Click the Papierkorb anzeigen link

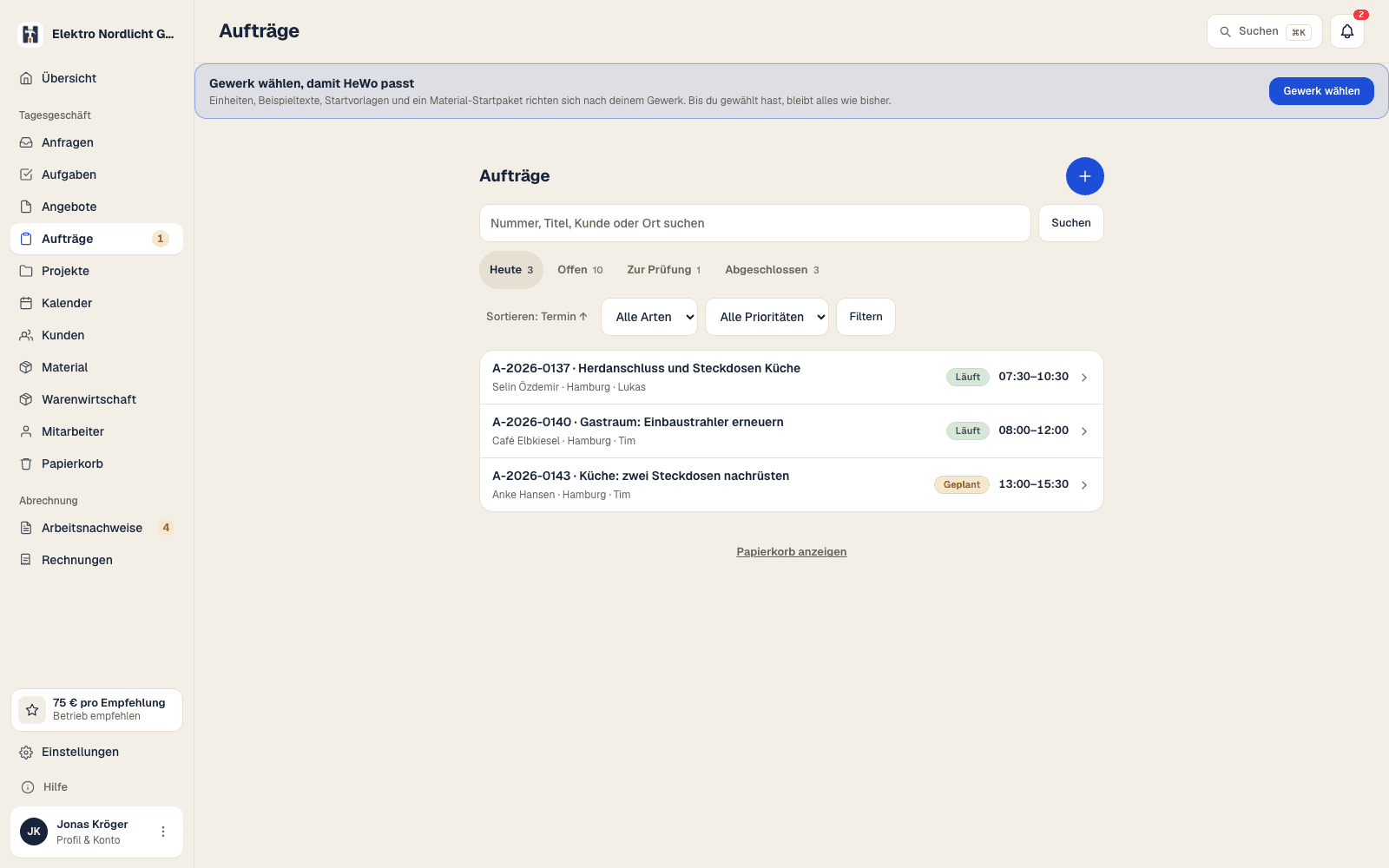[792, 552]
